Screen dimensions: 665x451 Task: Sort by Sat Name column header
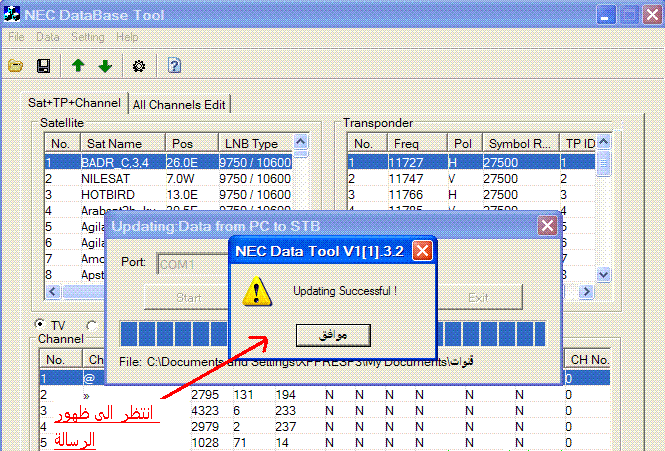click(x=123, y=144)
